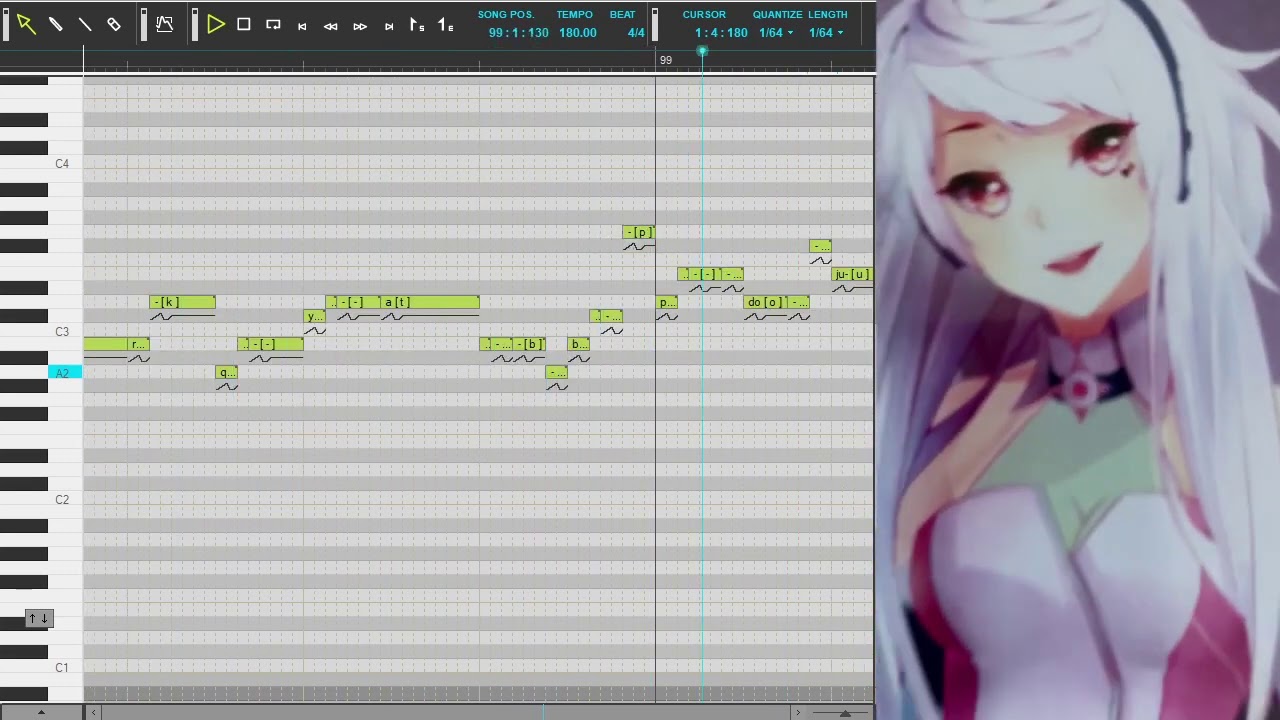The image size is (1280, 720).
Task: Click the horizontal scrollbar track
Action: pyautogui.click(x=445, y=713)
